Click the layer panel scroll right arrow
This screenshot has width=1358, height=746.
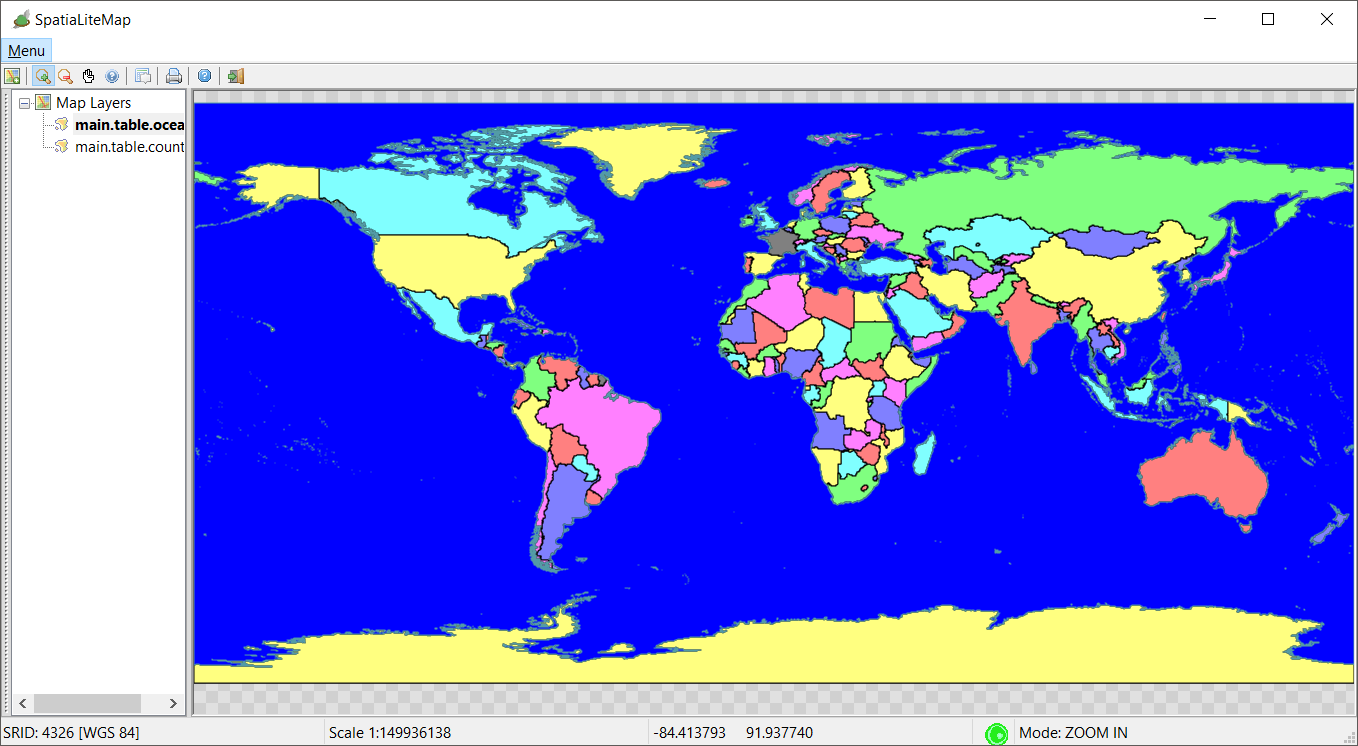(173, 703)
